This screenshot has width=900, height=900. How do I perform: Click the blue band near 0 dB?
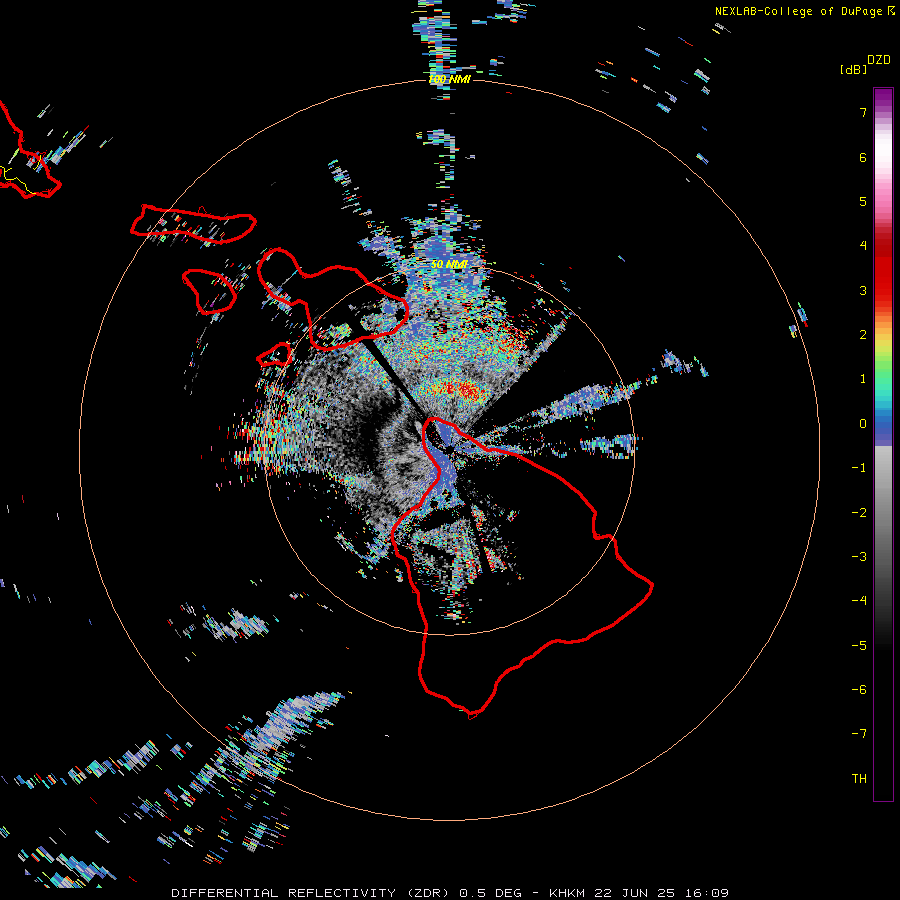point(883,430)
